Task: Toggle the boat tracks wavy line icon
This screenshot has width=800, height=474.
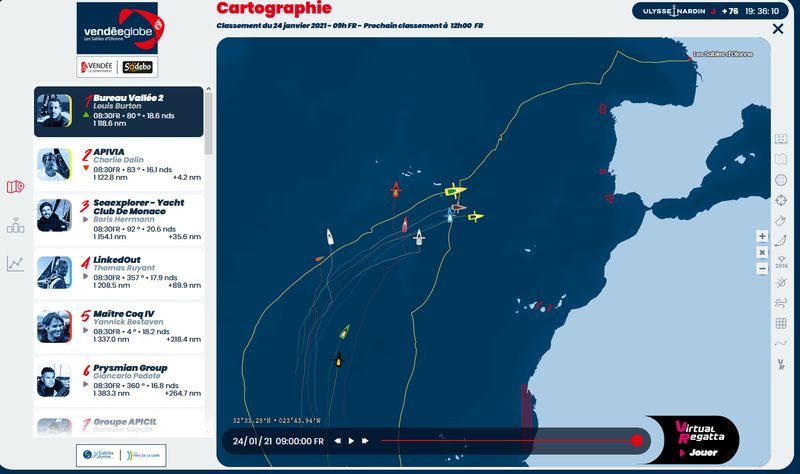Action: [x=781, y=343]
